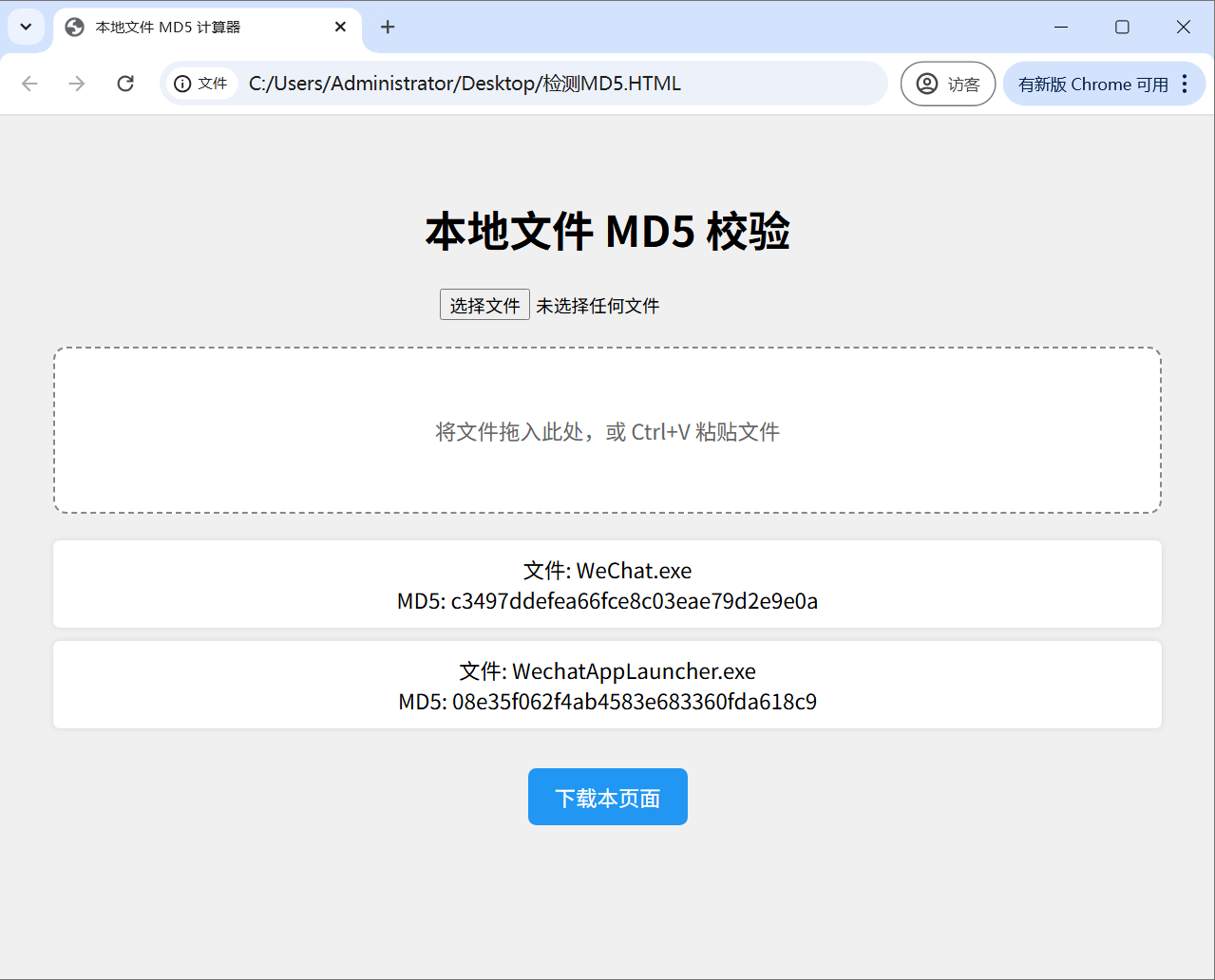Click 文件: WechatAppLauncher.exe text
This screenshot has height=980, width=1215.
click(x=607, y=671)
